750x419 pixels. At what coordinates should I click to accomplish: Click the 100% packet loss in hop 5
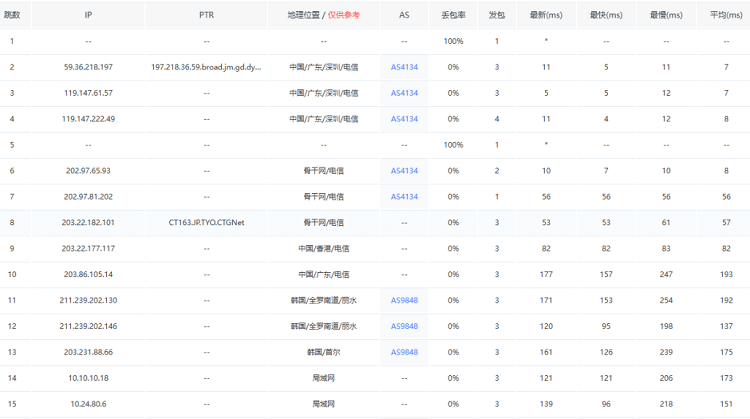pyautogui.click(x=453, y=145)
